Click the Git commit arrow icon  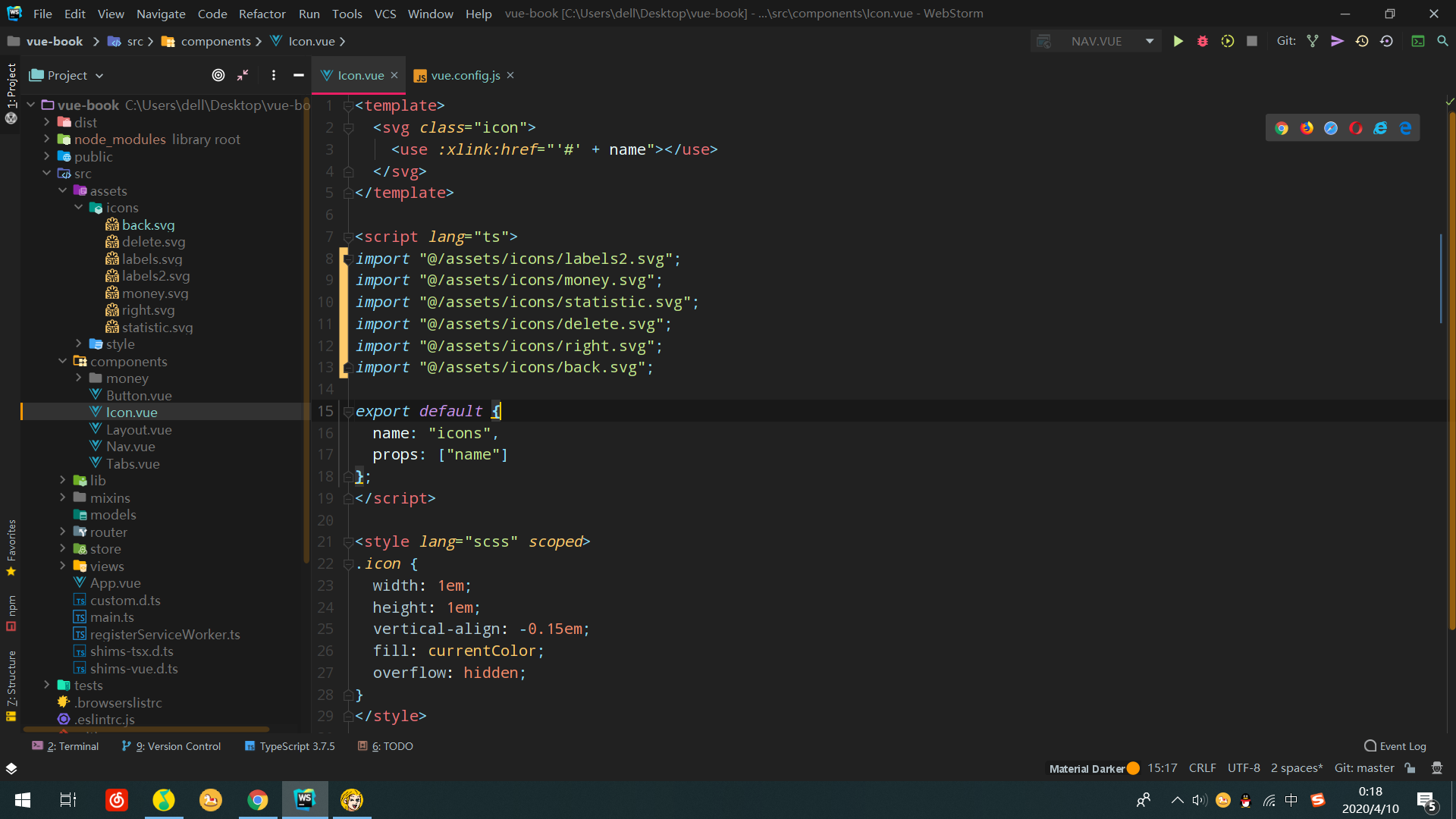pyautogui.click(x=1337, y=42)
